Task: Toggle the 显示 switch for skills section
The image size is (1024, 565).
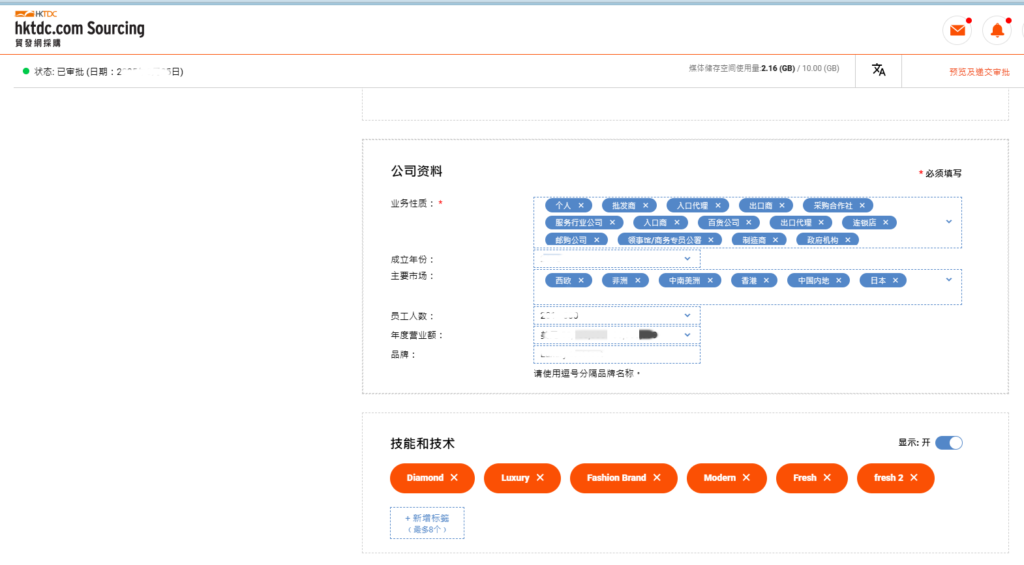Action: tap(948, 443)
